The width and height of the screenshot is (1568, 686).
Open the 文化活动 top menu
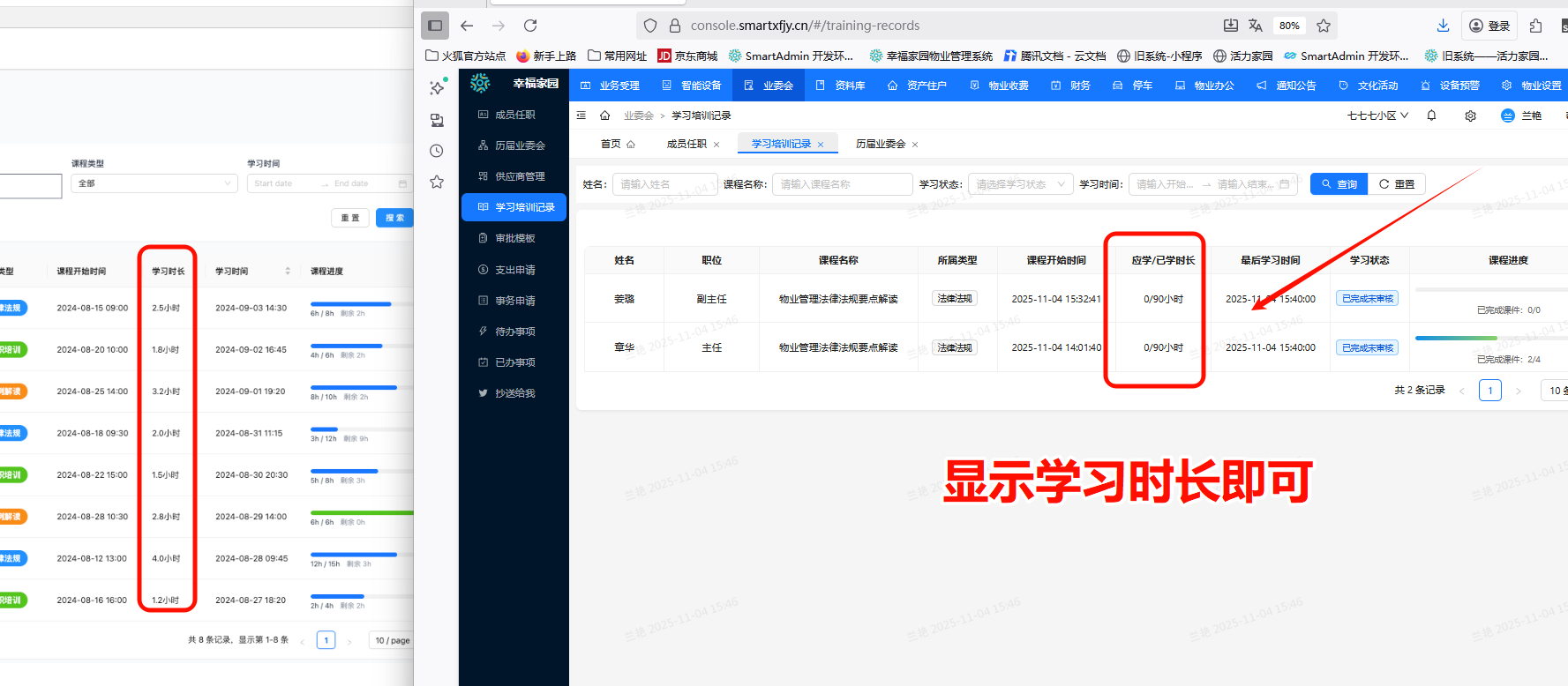point(1369,86)
